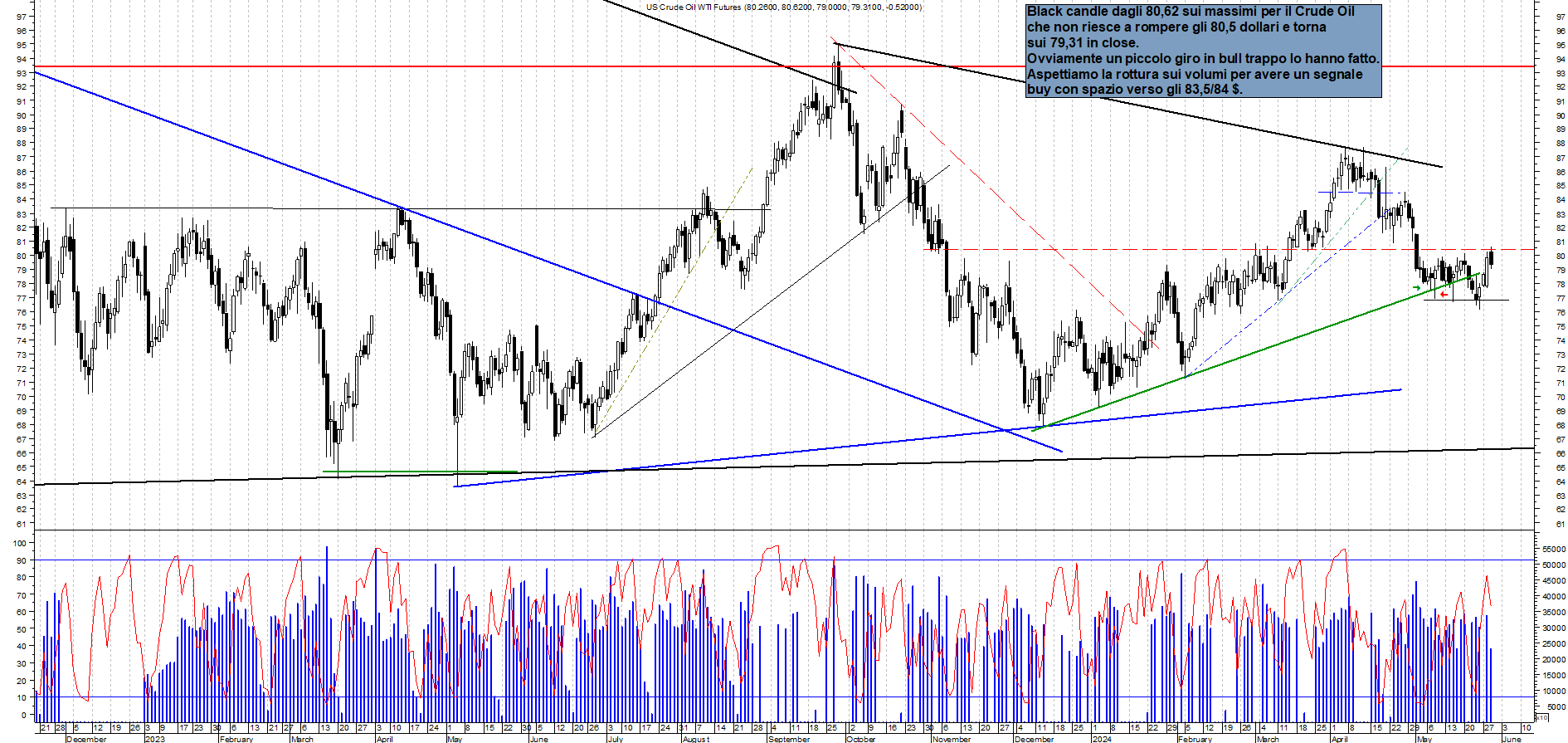Click 61 on the left price axis
The width and height of the screenshot is (1568, 743).
22,524
